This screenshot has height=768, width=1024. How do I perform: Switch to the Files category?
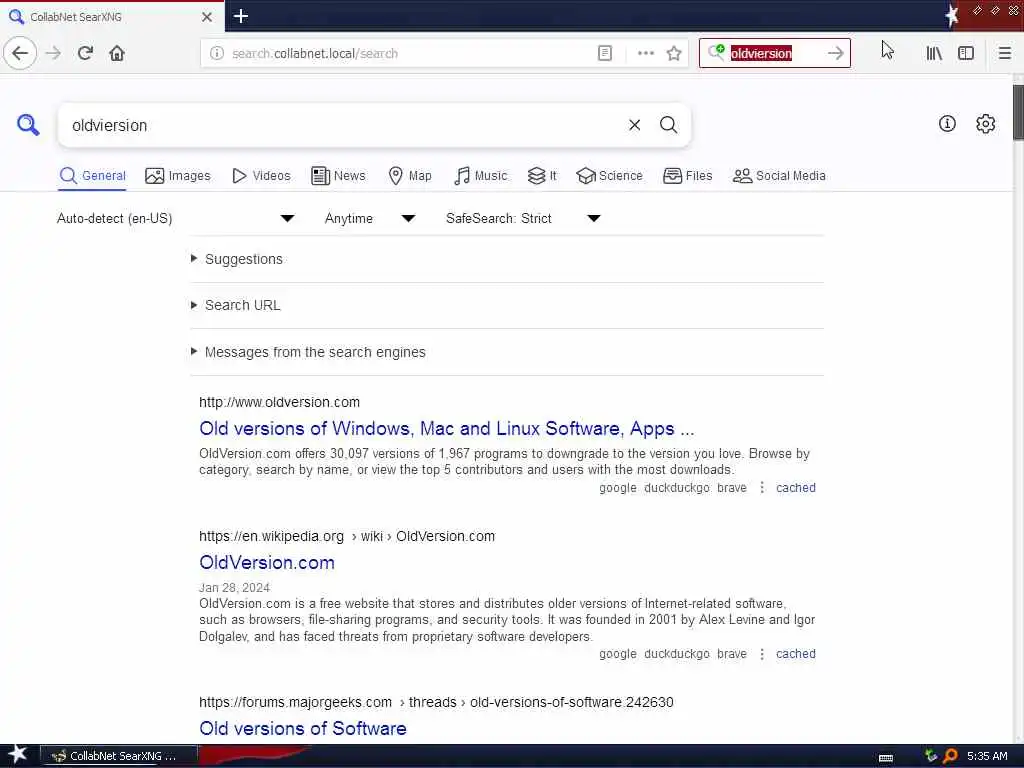(x=688, y=176)
